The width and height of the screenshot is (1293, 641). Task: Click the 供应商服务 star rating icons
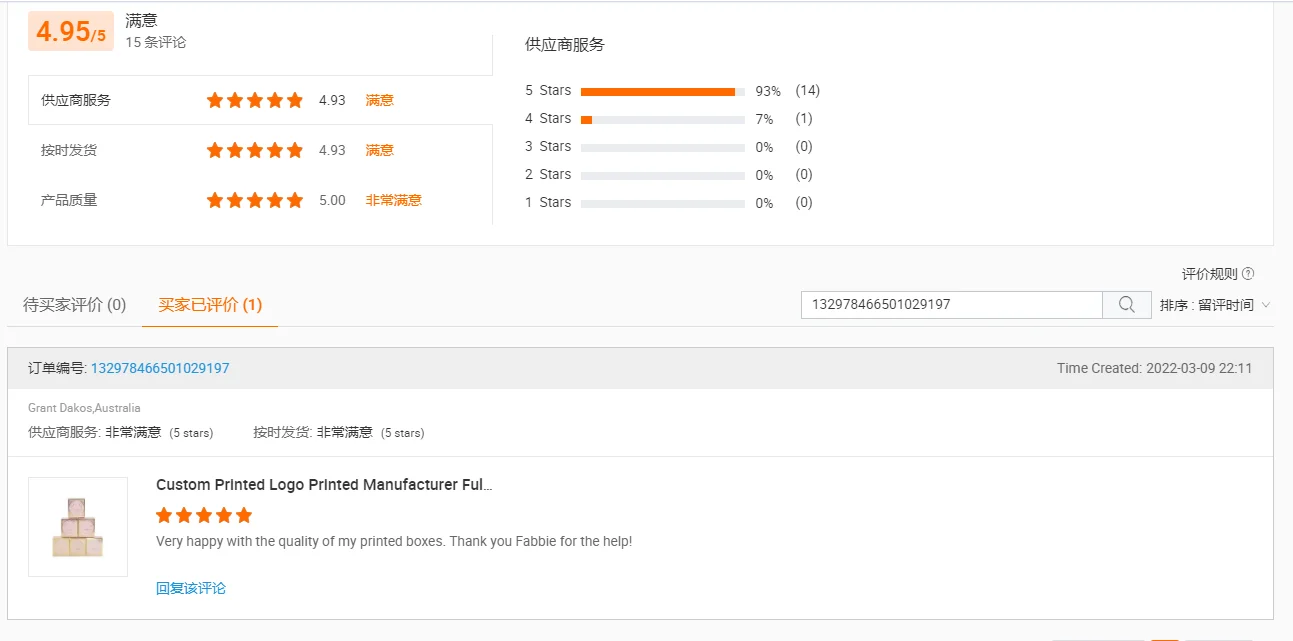tap(255, 100)
